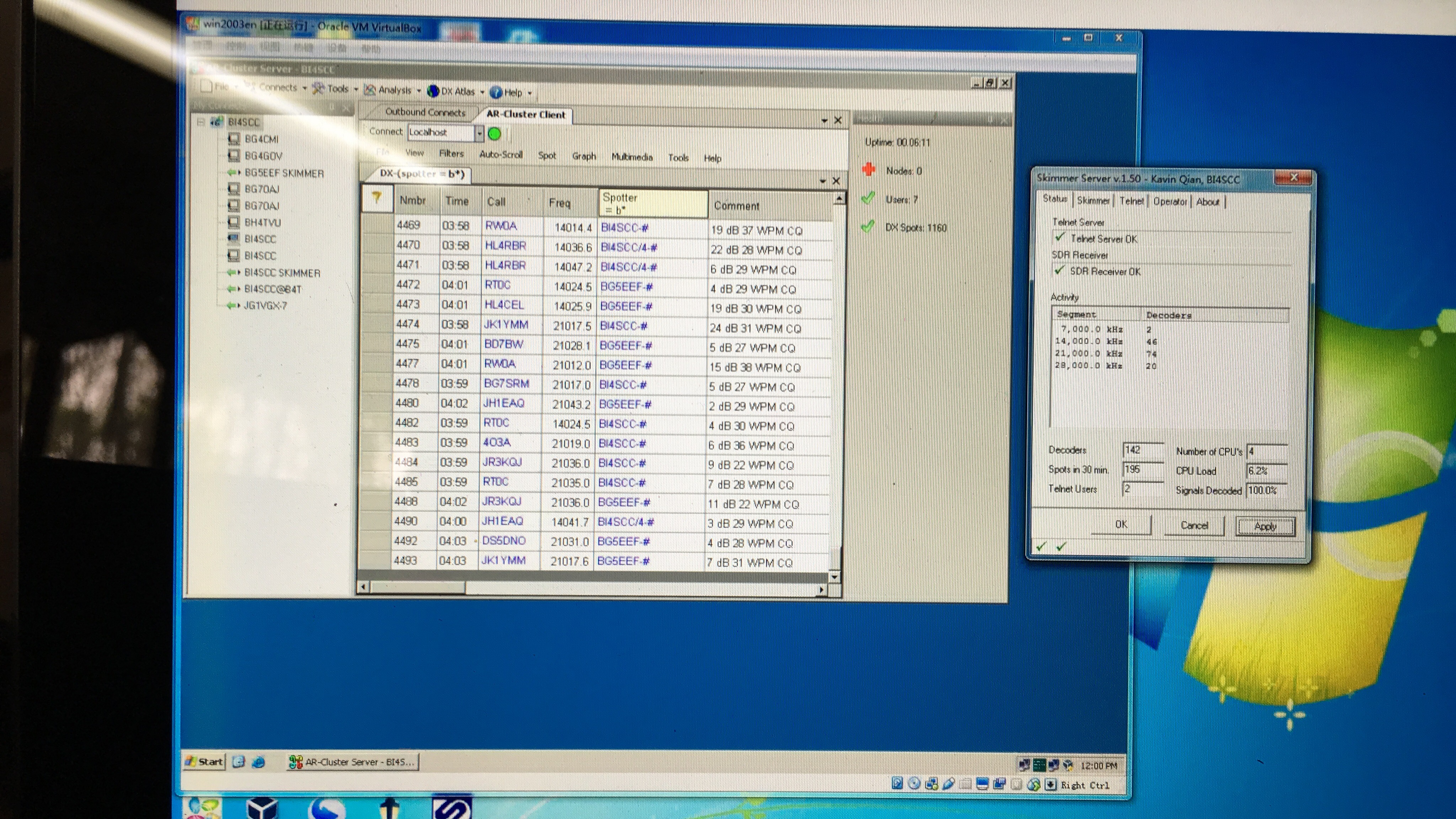Click the green Users checkmark icon
Screen dimensions: 1456x819
[868, 198]
